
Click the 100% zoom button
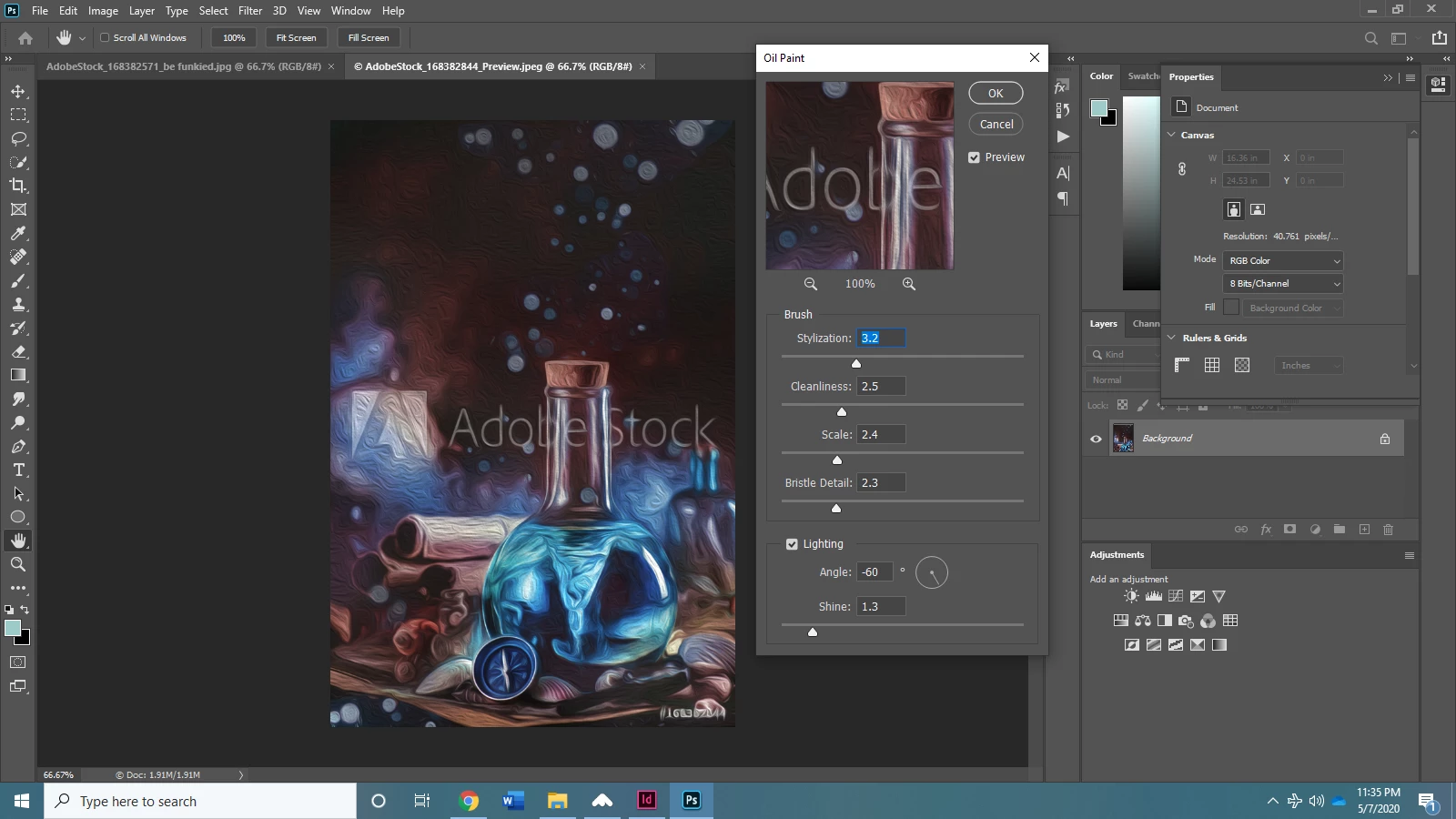click(234, 38)
